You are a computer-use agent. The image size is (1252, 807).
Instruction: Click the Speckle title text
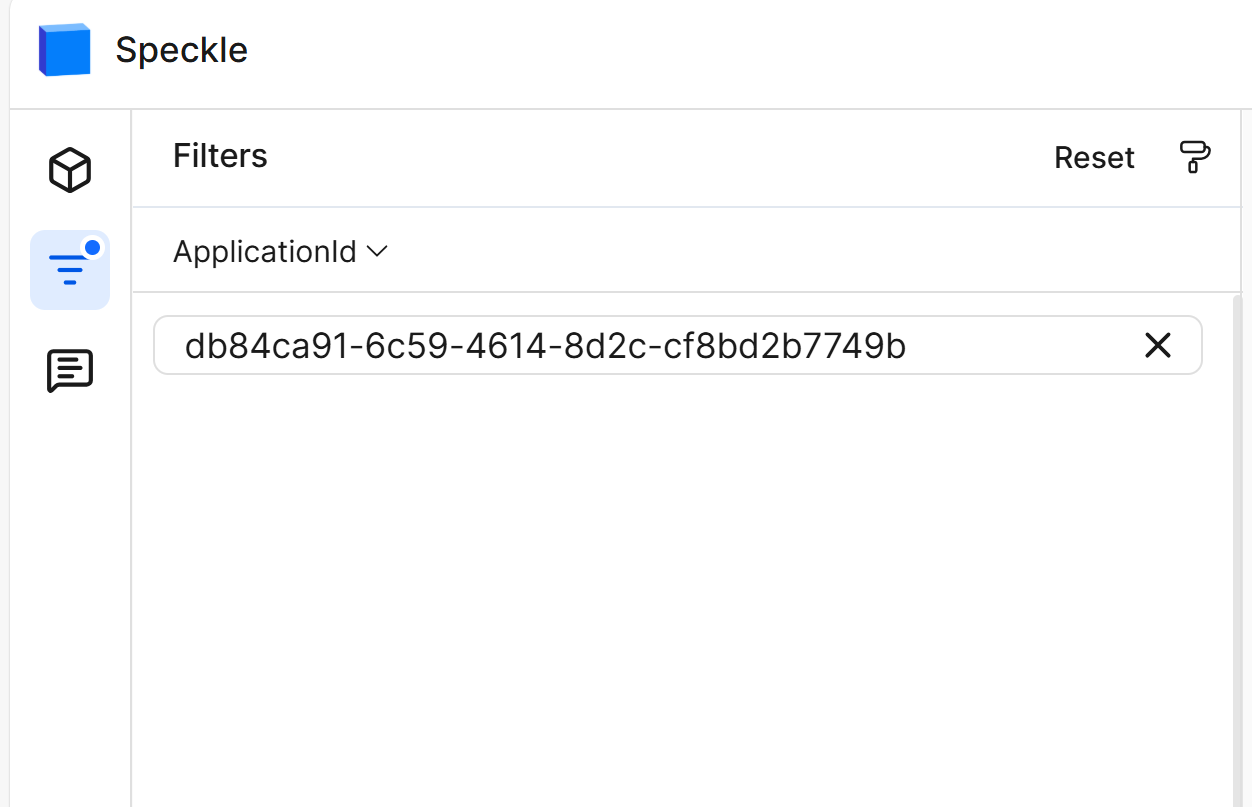pos(181,50)
